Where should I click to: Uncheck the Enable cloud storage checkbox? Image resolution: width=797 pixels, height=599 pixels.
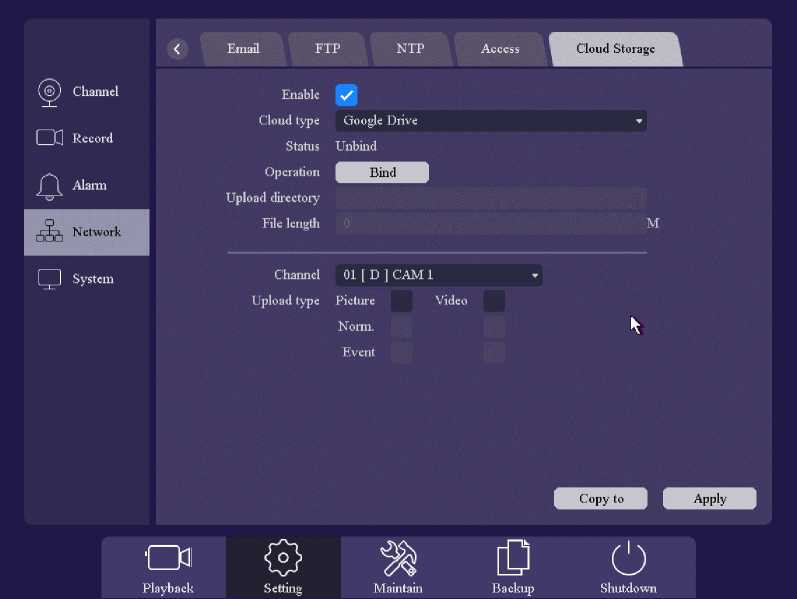pyautogui.click(x=346, y=95)
